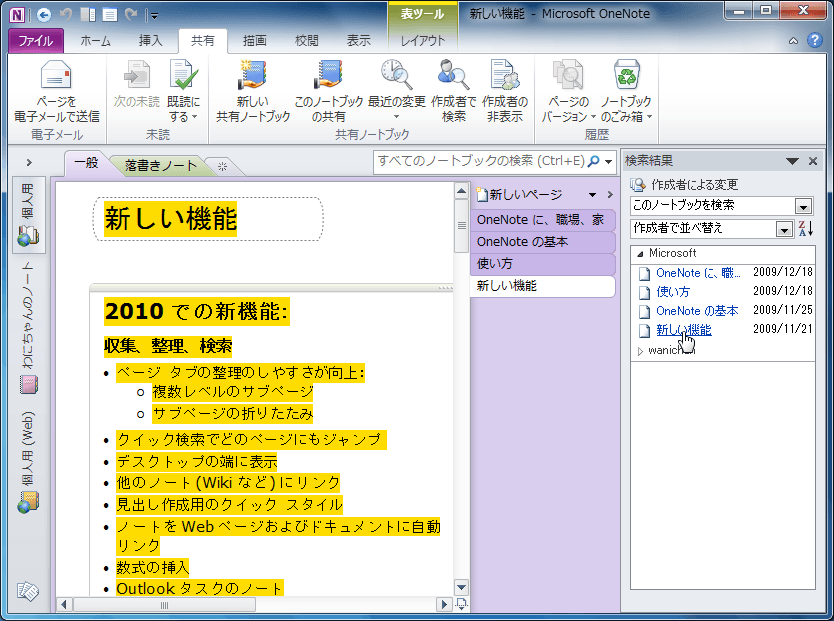Select page tab 使い方

(542, 264)
